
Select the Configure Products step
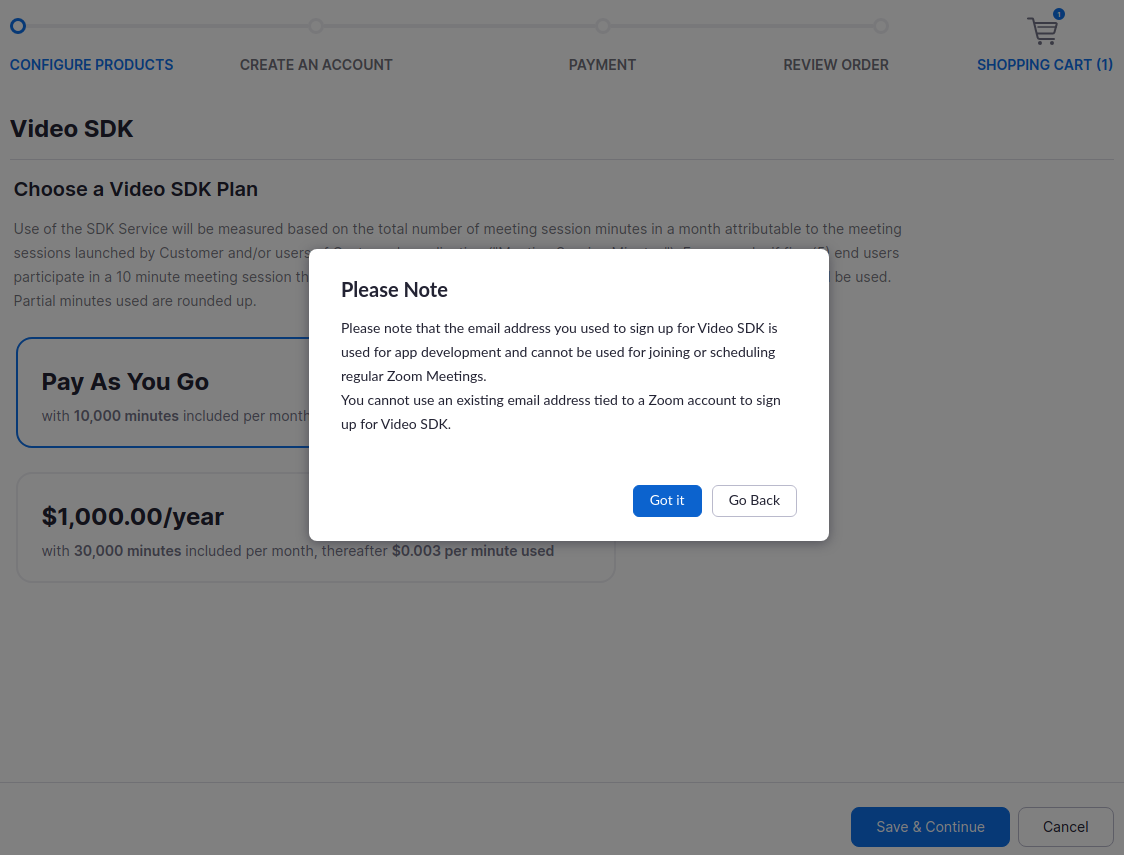click(91, 65)
